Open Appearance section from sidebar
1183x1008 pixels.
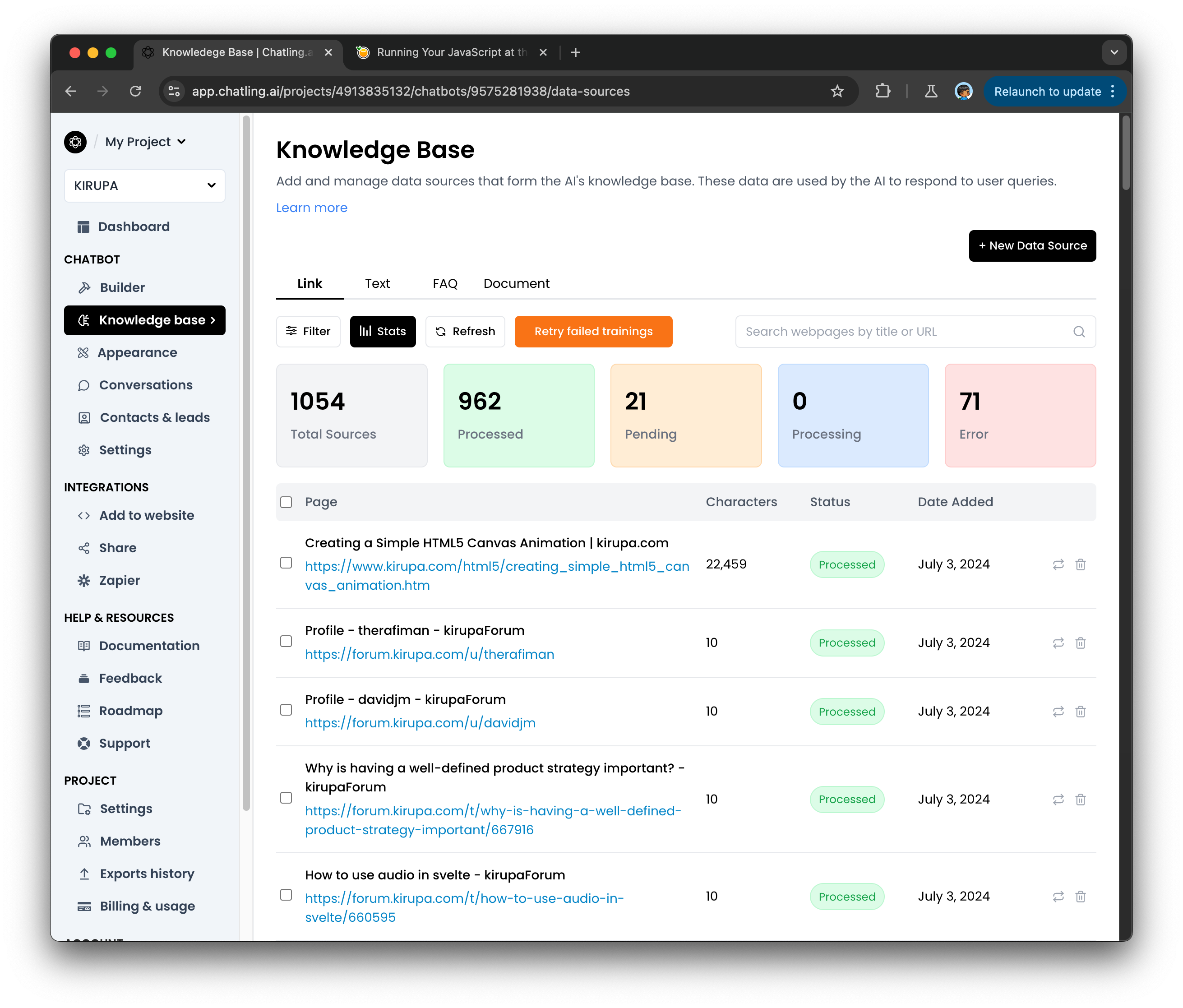click(137, 352)
